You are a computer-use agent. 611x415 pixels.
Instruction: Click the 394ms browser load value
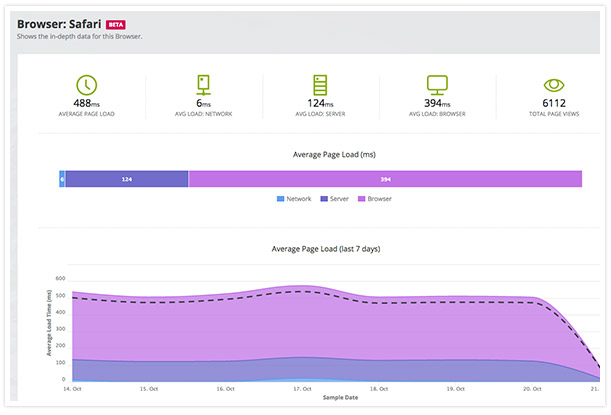[437, 103]
